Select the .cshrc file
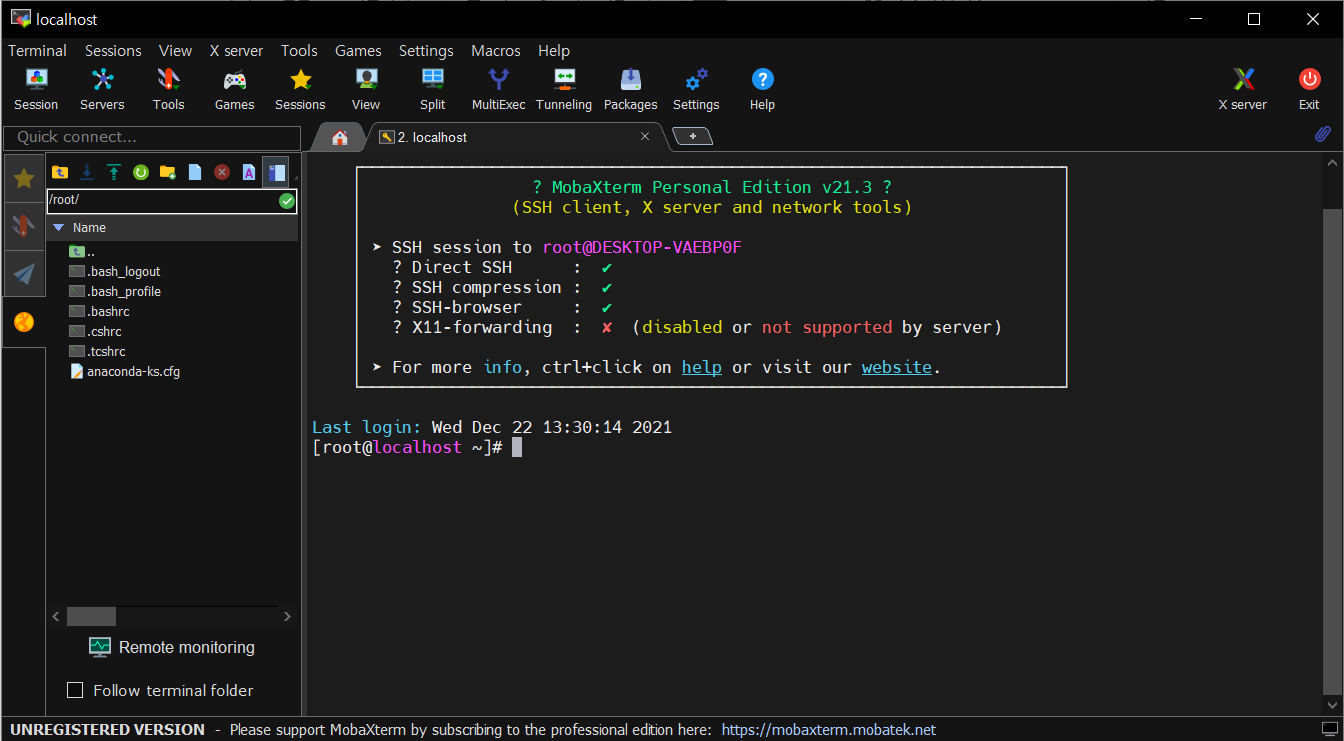 [x=96, y=331]
